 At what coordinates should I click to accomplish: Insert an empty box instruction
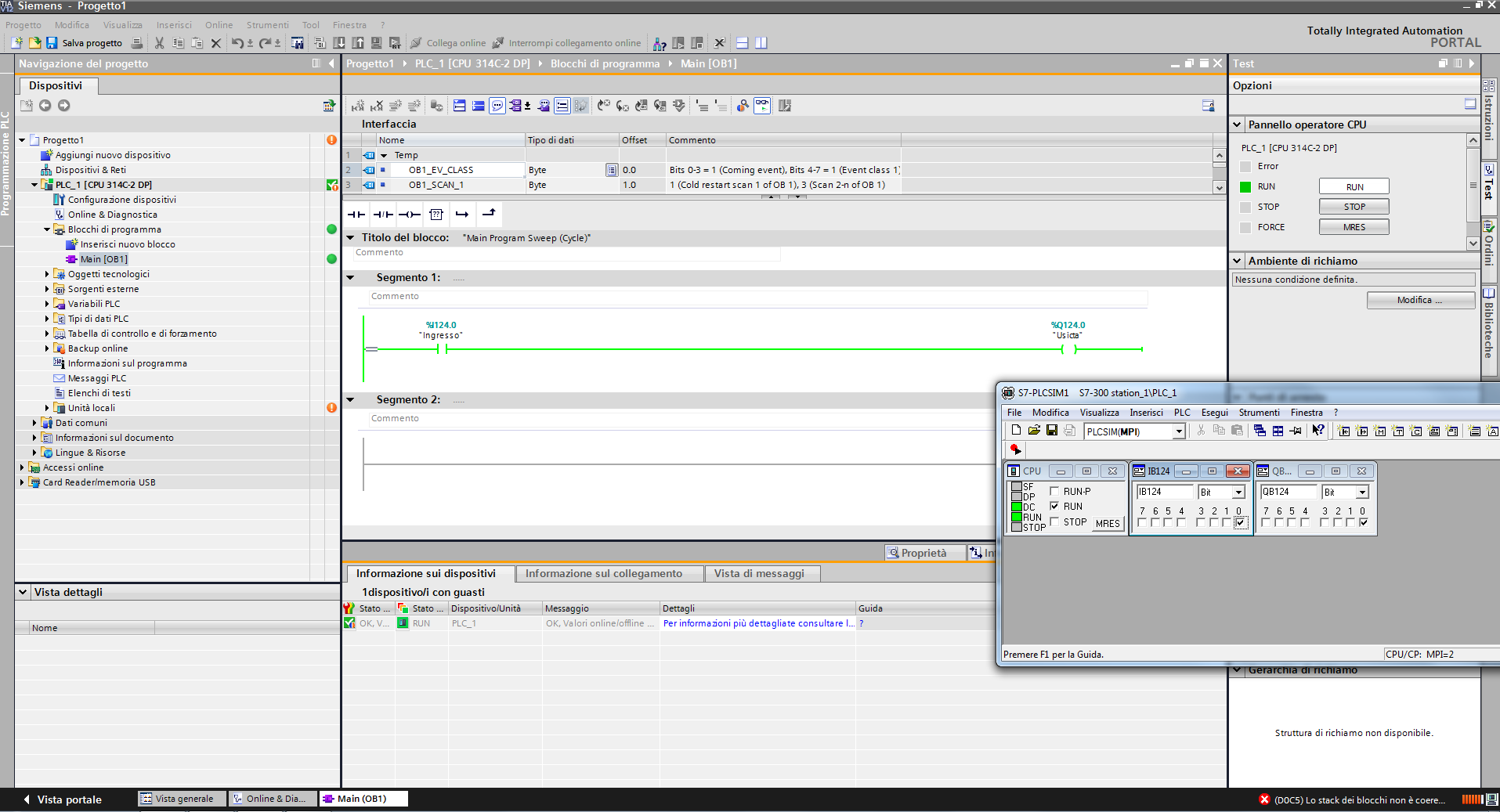pyautogui.click(x=436, y=215)
